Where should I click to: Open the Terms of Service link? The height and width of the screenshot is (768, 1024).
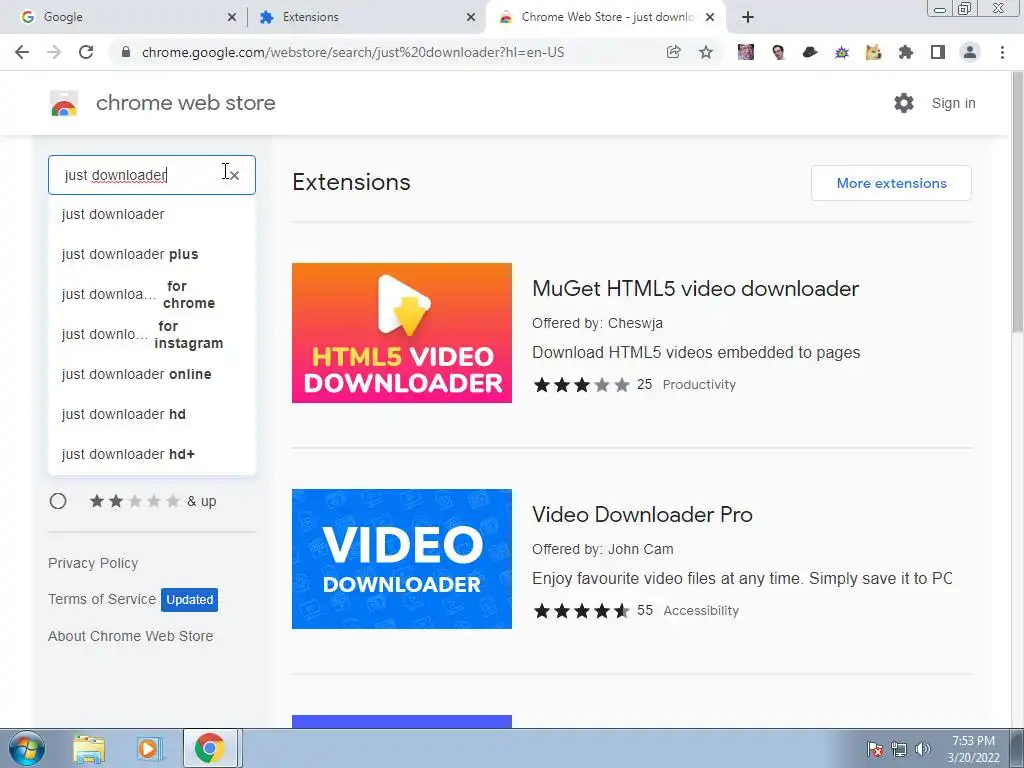pos(102,599)
